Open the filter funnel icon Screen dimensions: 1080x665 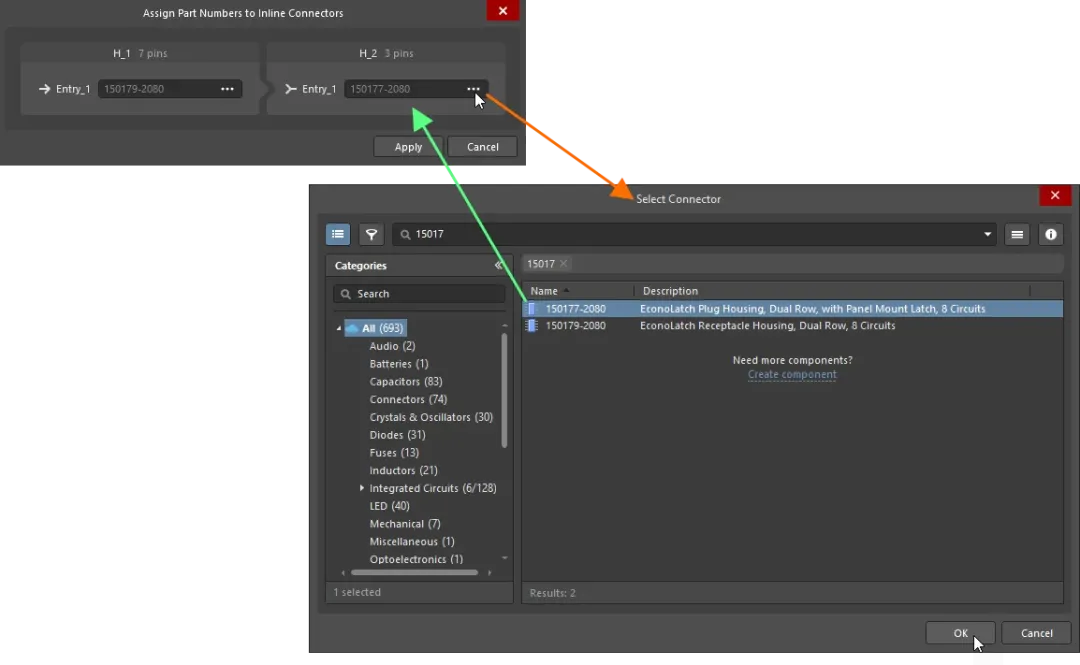(x=371, y=234)
